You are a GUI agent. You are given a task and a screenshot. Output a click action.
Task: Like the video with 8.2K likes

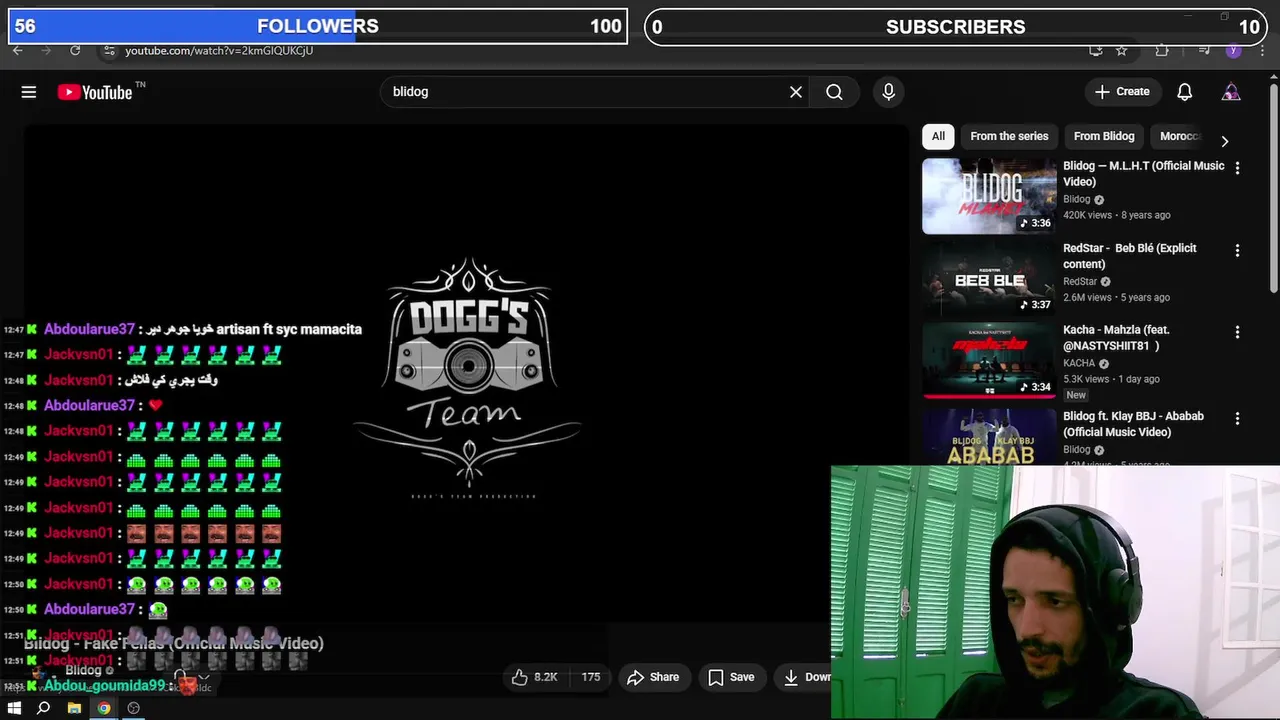coord(535,677)
